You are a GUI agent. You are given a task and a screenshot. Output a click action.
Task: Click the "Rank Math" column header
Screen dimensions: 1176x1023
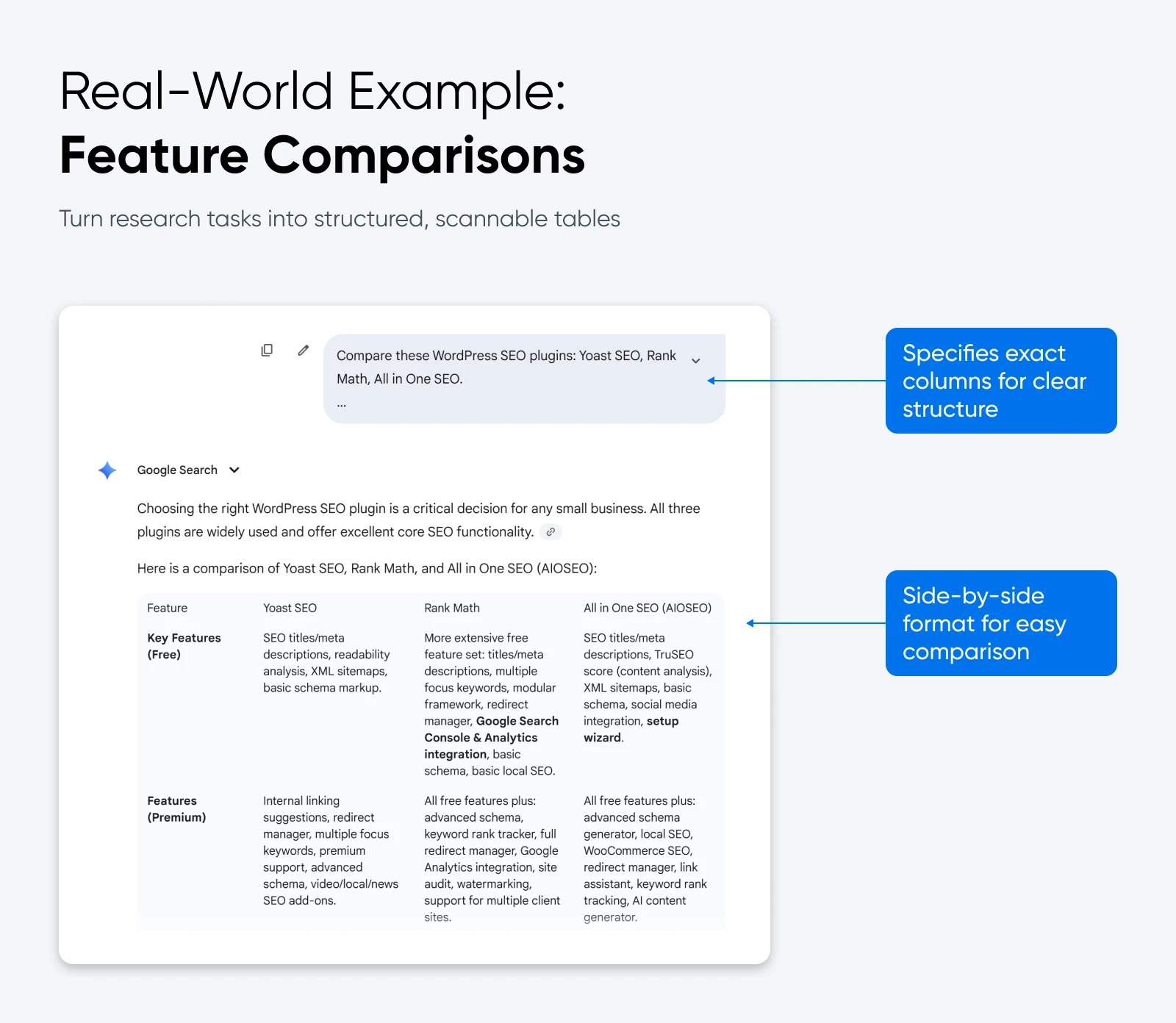click(x=451, y=608)
